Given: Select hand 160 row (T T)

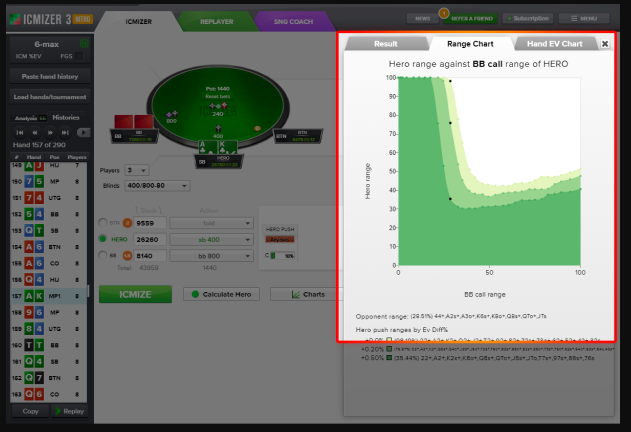Looking at the screenshot, I should [x=48, y=345].
